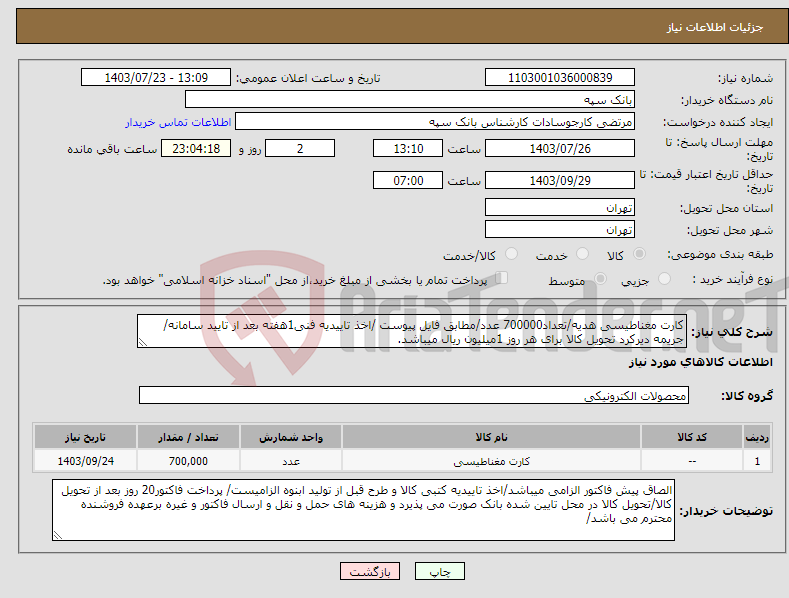
Task: Click the شماره نیاز number field
Action: tap(560, 78)
